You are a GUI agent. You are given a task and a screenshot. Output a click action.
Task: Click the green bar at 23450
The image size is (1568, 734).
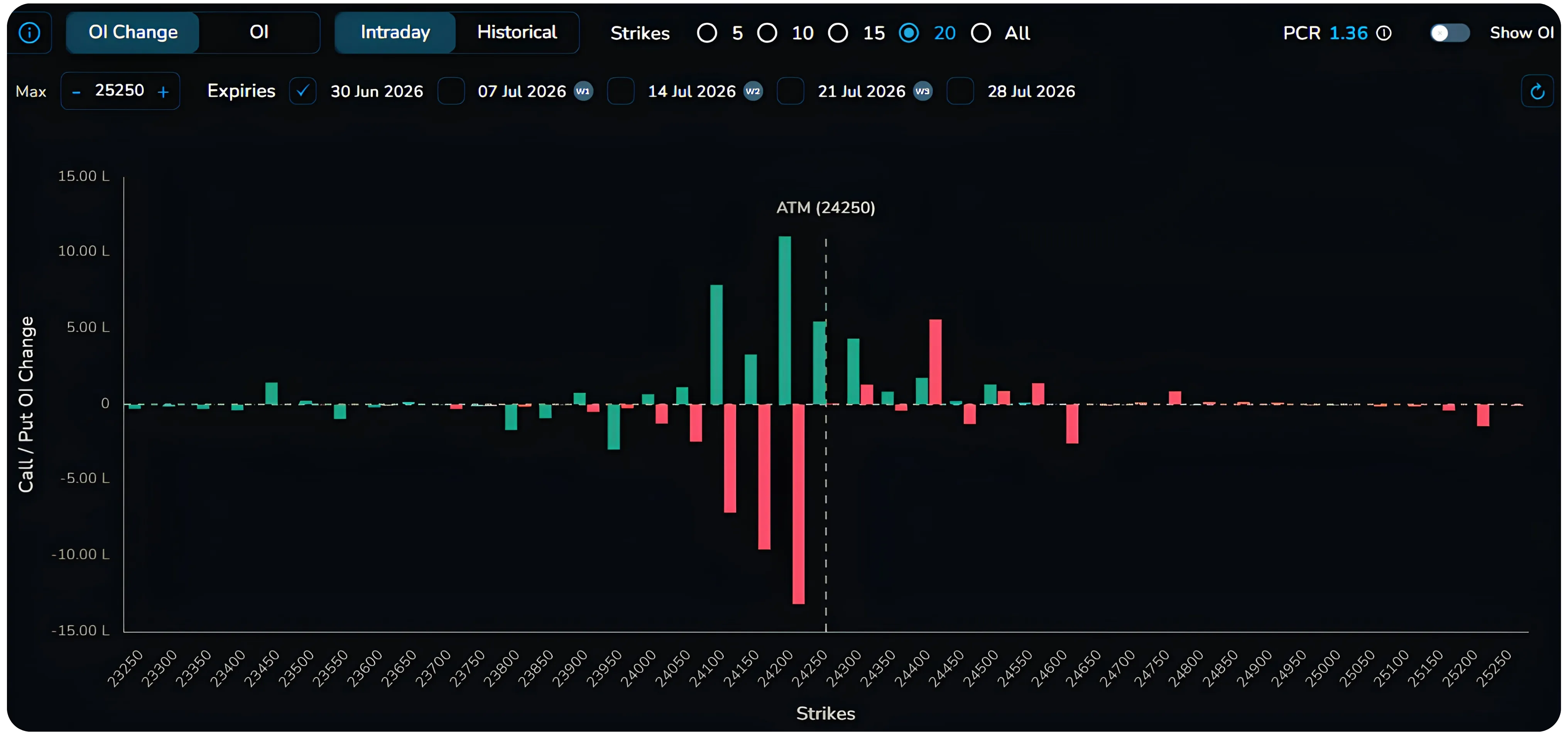point(272,393)
